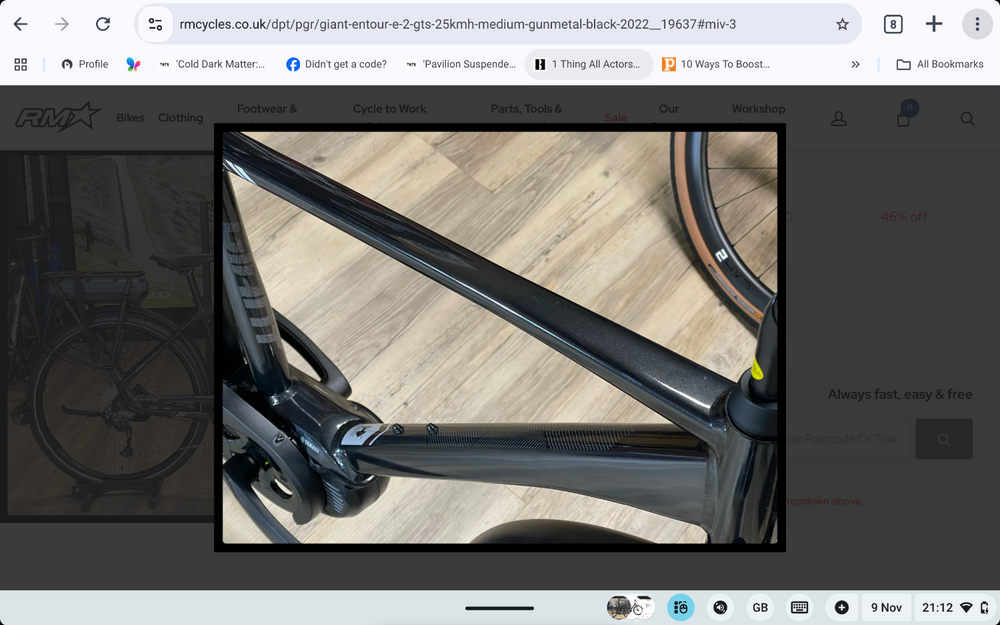Bookmark this page using the star icon
The width and height of the screenshot is (1000, 625).
843,24
